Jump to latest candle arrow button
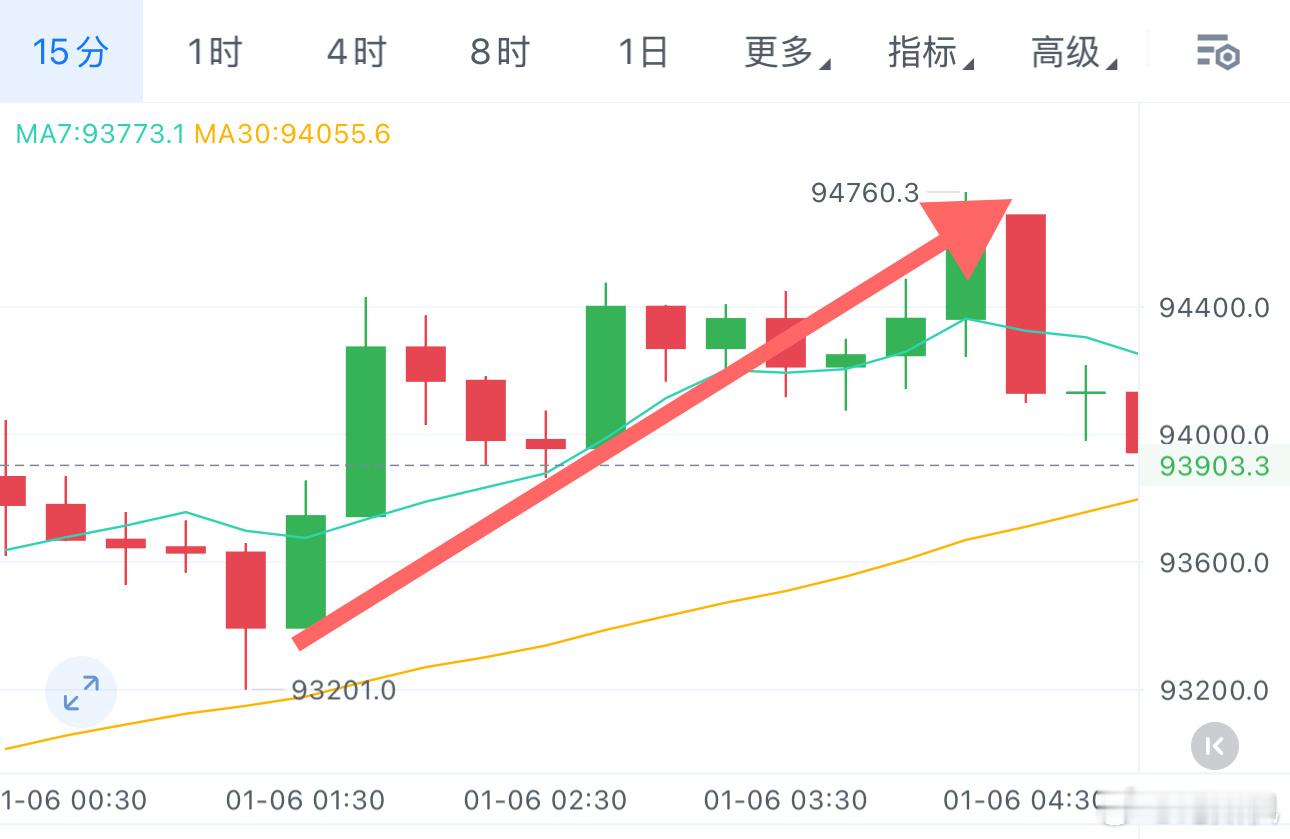This screenshot has height=839, width=1290. coord(1215,745)
